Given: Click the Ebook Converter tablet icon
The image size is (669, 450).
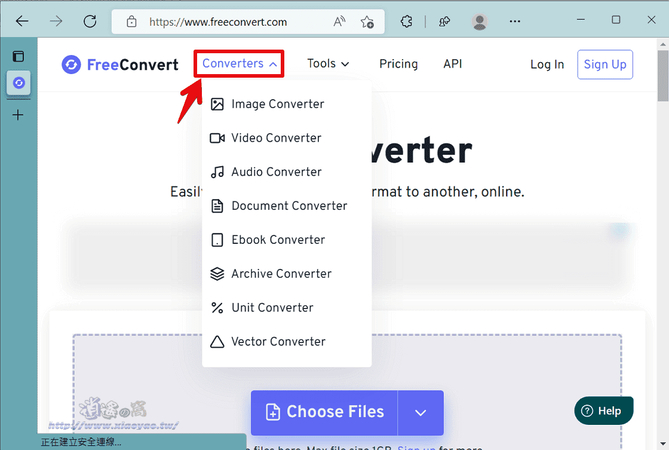Looking at the screenshot, I should (x=217, y=240).
